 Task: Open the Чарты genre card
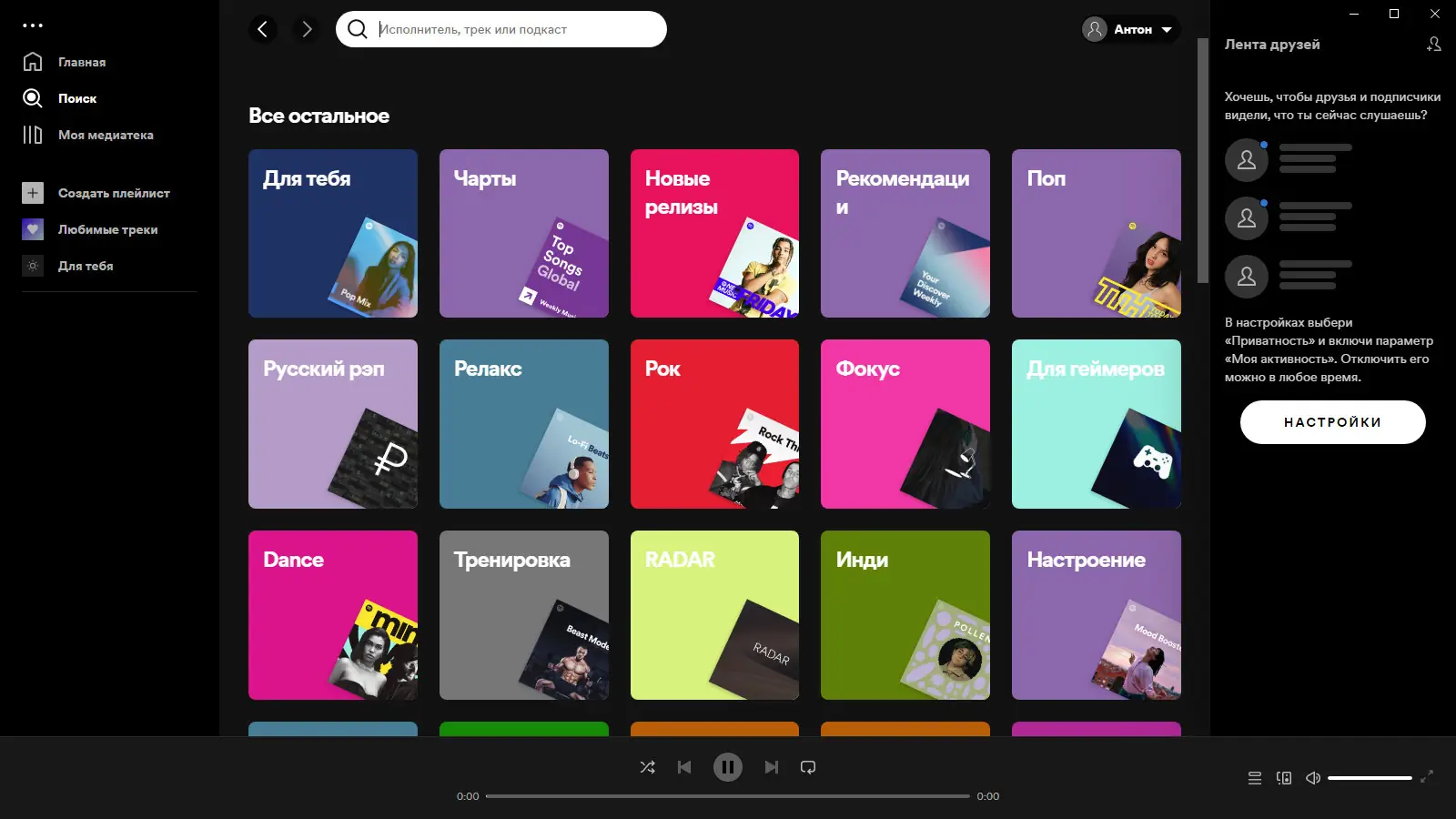[x=524, y=233]
